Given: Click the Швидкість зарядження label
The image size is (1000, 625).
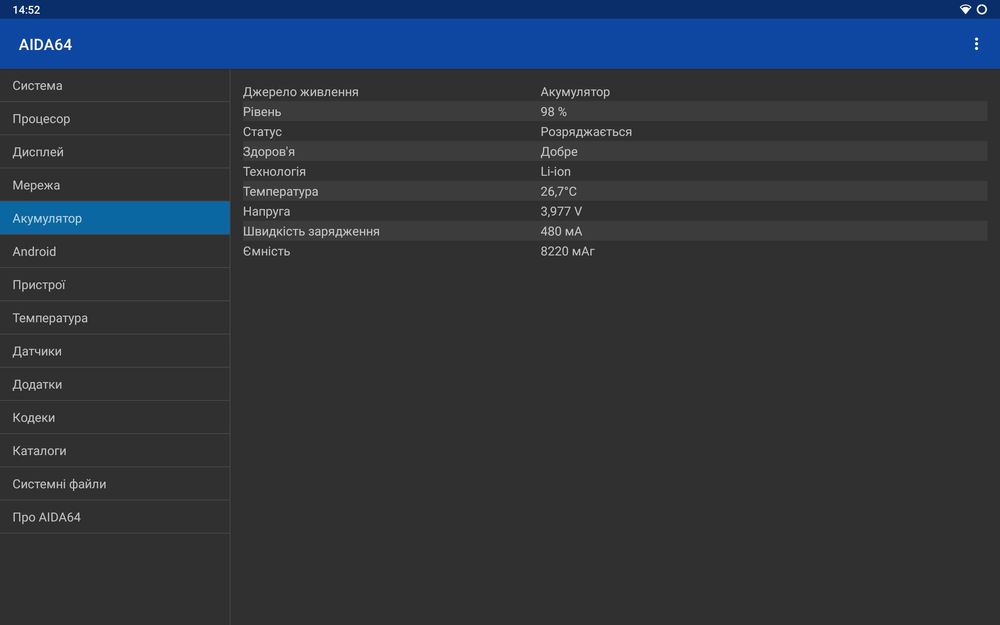Looking at the screenshot, I should [311, 232].
